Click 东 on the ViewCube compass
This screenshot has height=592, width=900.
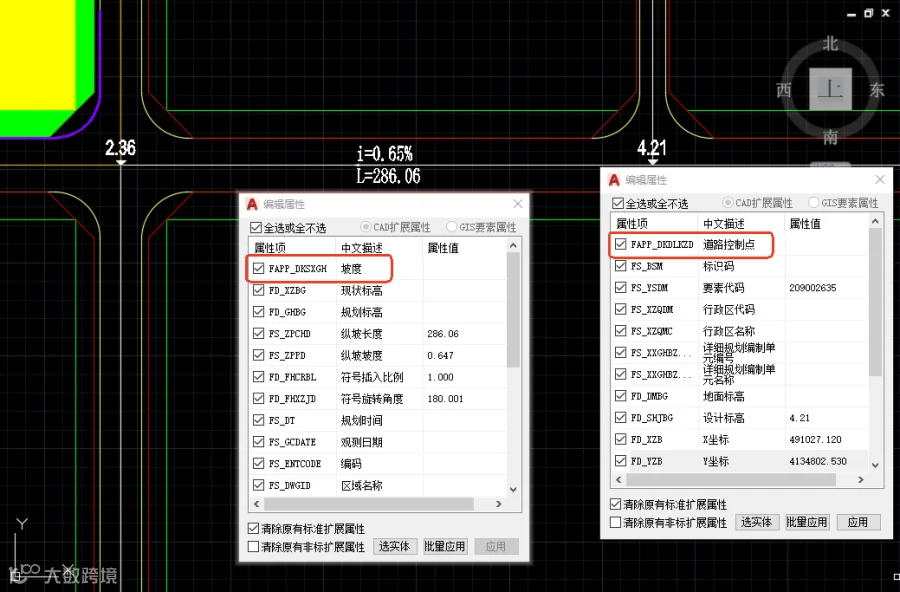(876, 90)
